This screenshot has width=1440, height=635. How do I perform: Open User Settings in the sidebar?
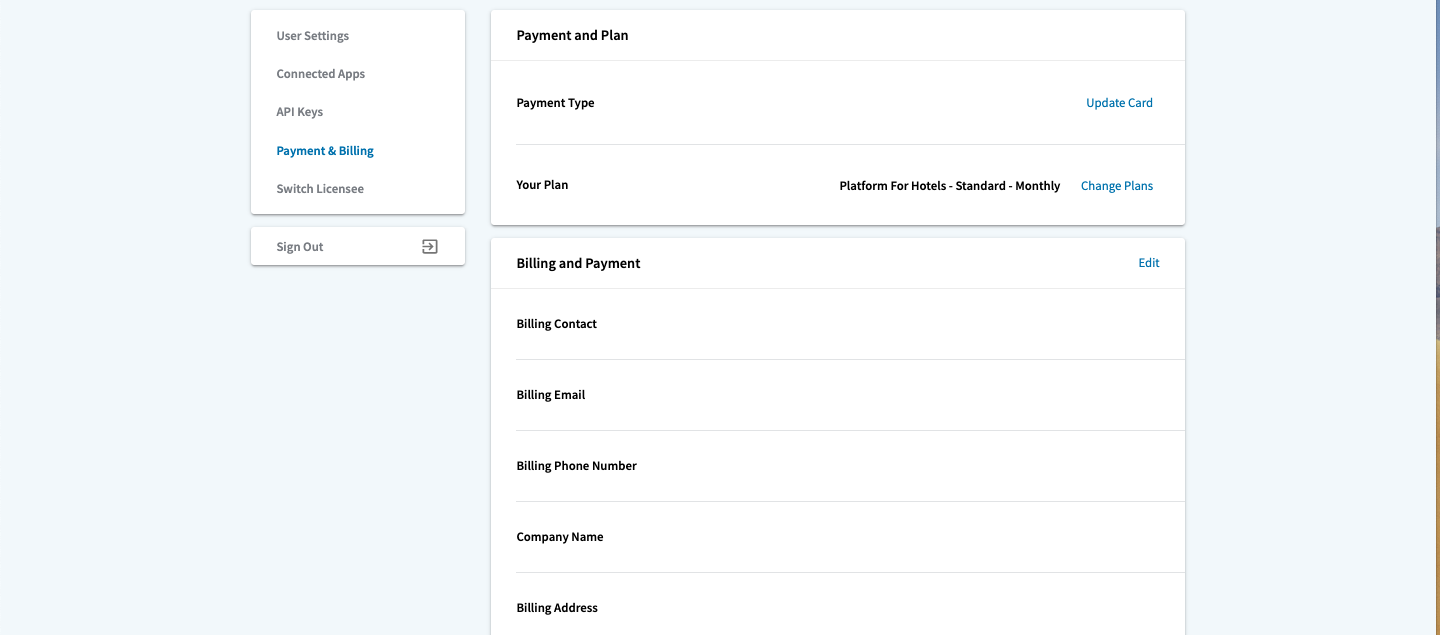(x=313, y=36)
